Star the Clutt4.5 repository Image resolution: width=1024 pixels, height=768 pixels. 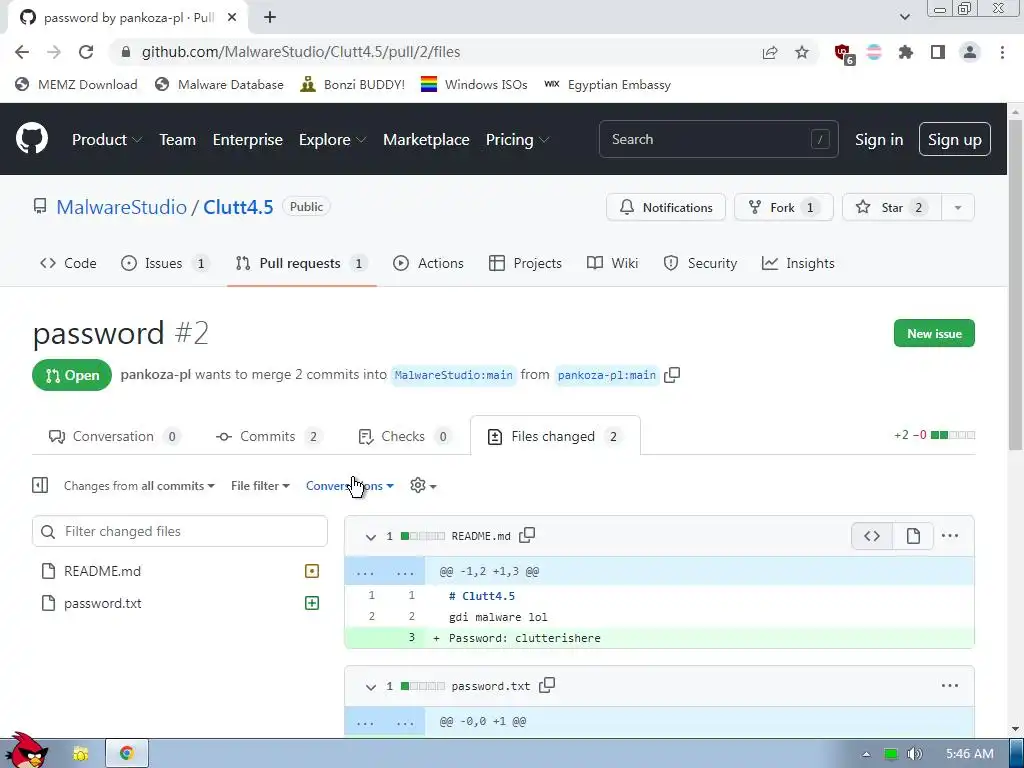pyautogui.click(x=892, y=208)
